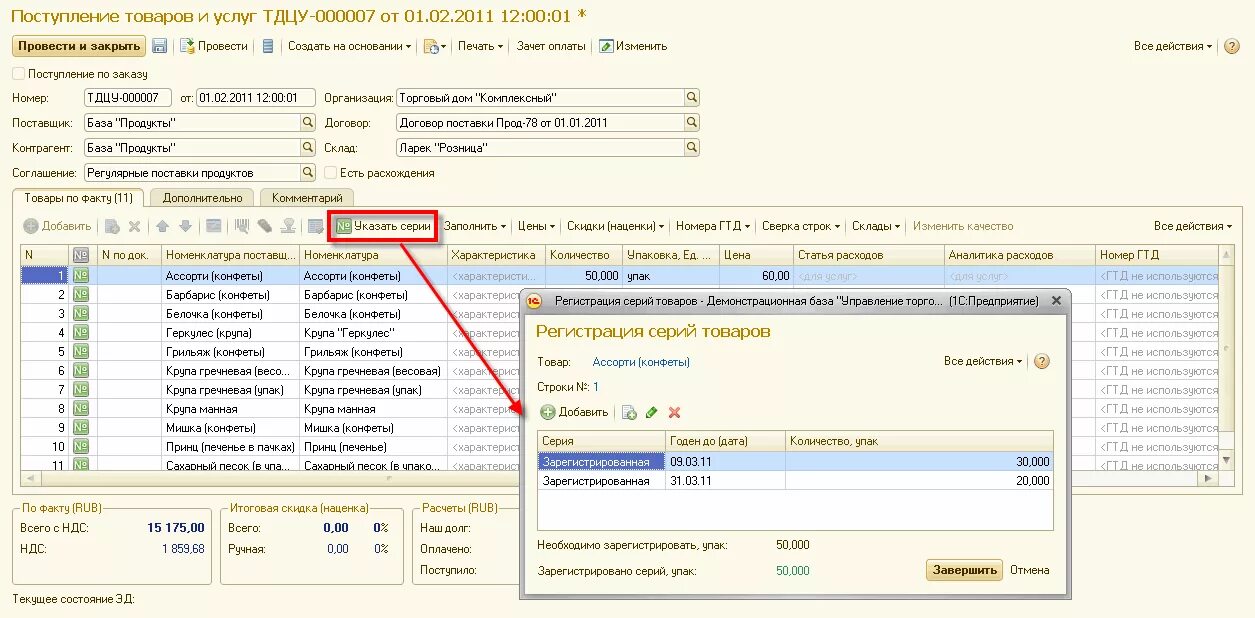This screenshot has height=618, width=1255.
Task: Open the Скидки (наценки) dropdown
Action: click(x=616, y=226)
